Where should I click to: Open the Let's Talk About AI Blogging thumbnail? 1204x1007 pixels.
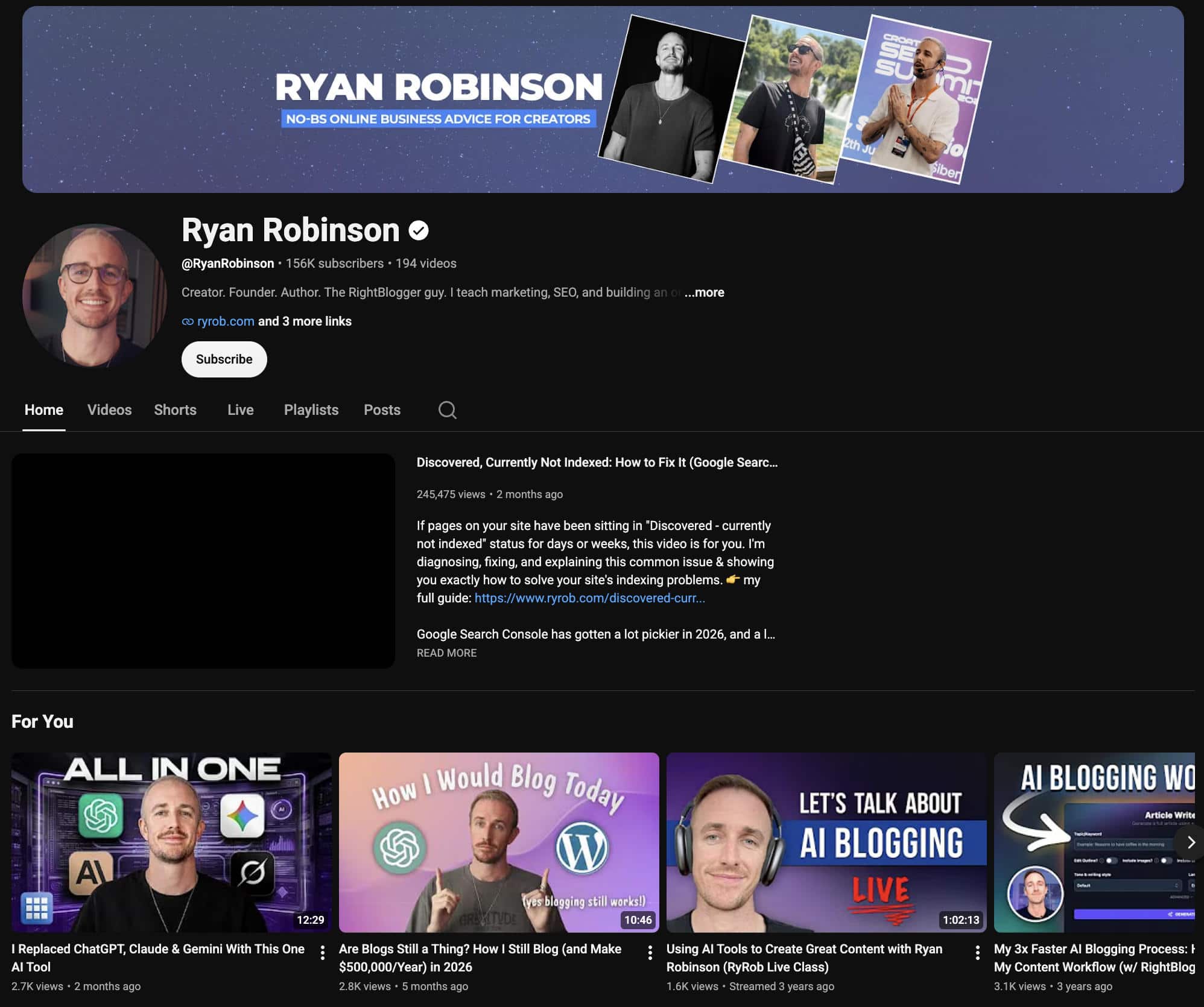pos(826,842)
